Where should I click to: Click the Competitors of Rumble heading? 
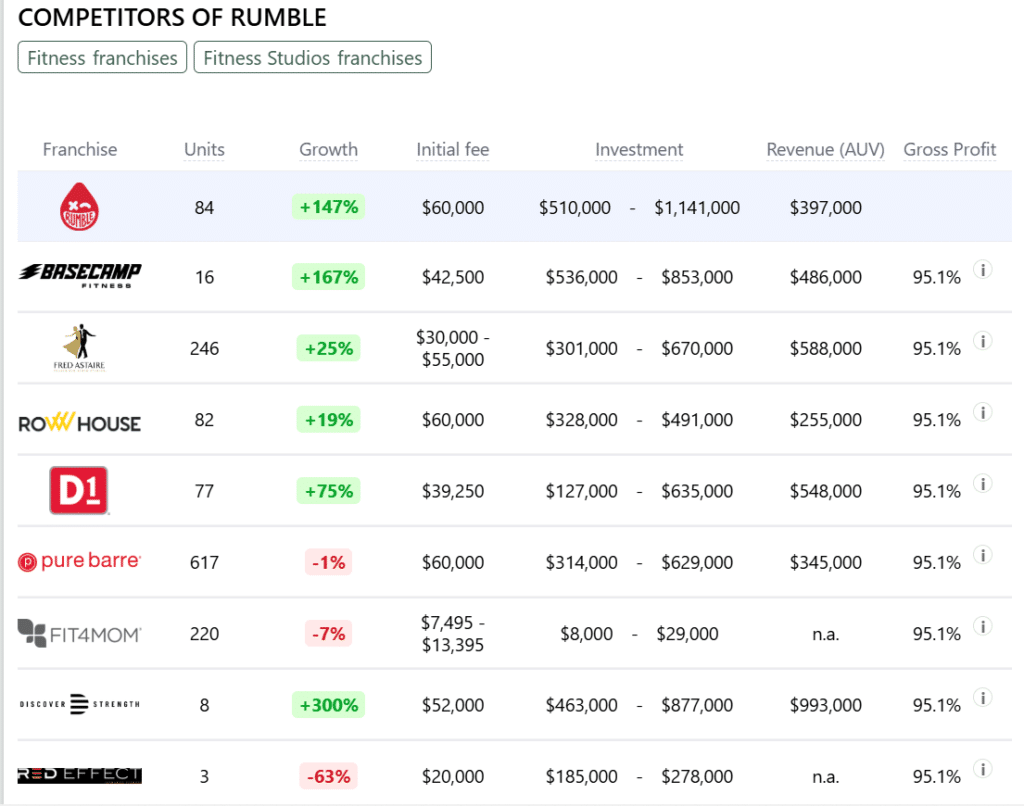(172, 18)
